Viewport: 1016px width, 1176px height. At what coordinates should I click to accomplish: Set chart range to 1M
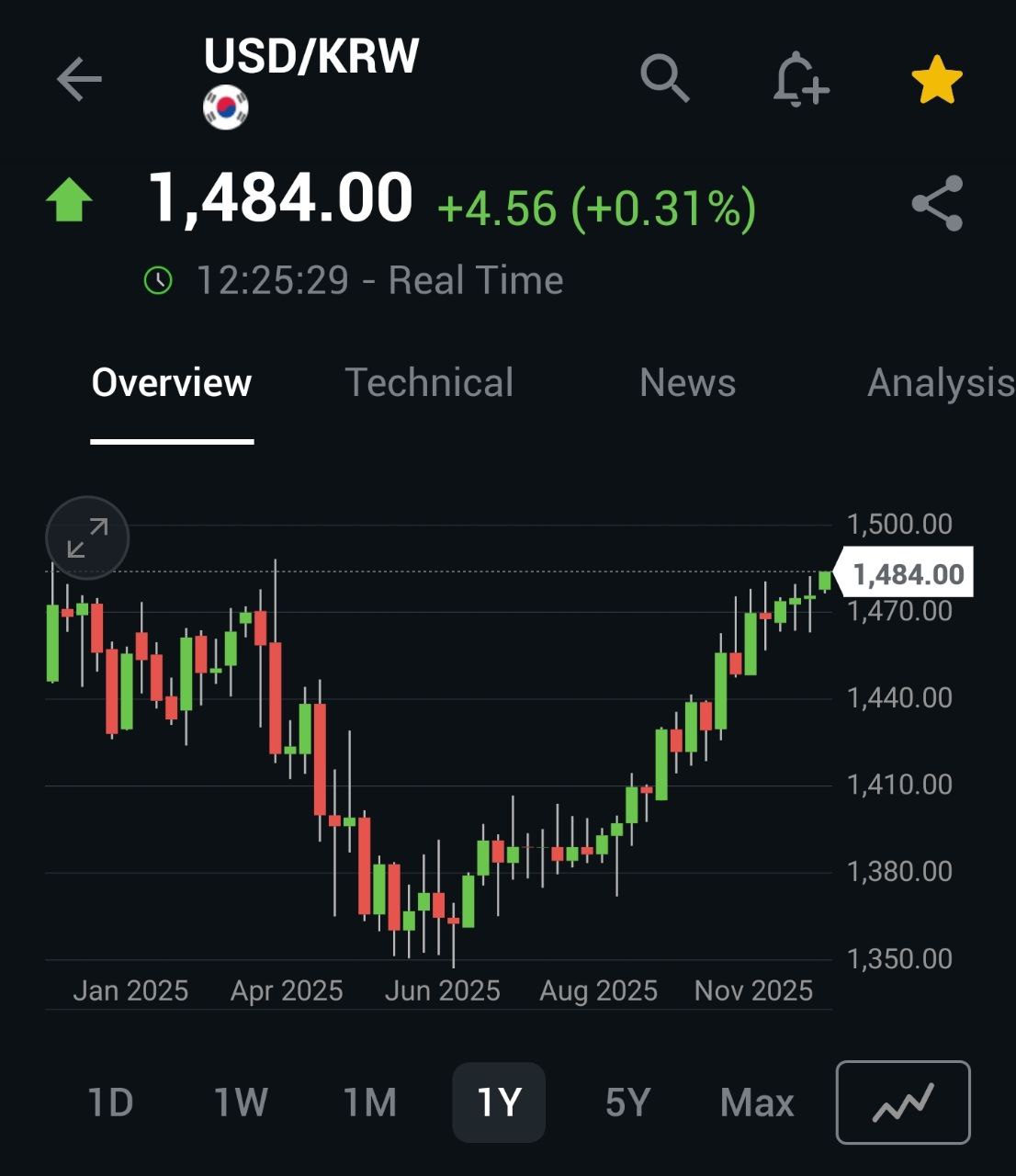coord(369,1102)
